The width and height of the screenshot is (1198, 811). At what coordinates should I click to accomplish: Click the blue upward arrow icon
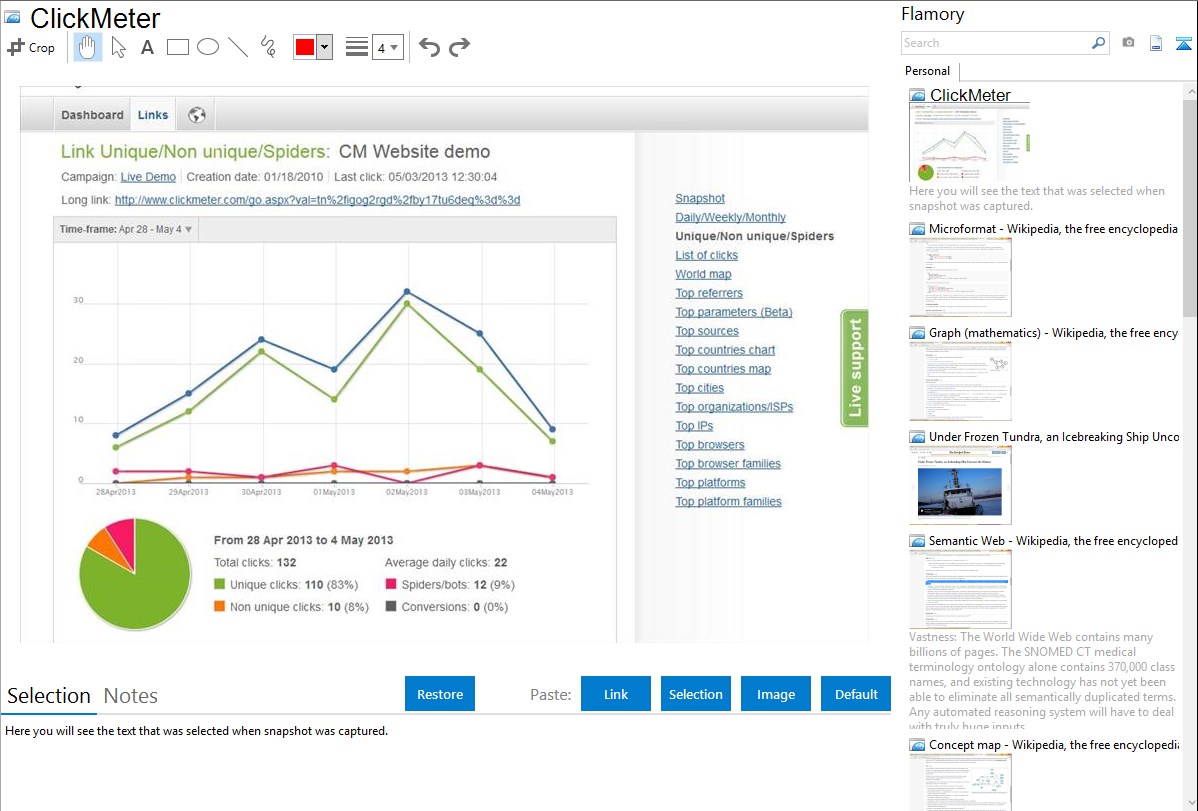click(1183, 43)
